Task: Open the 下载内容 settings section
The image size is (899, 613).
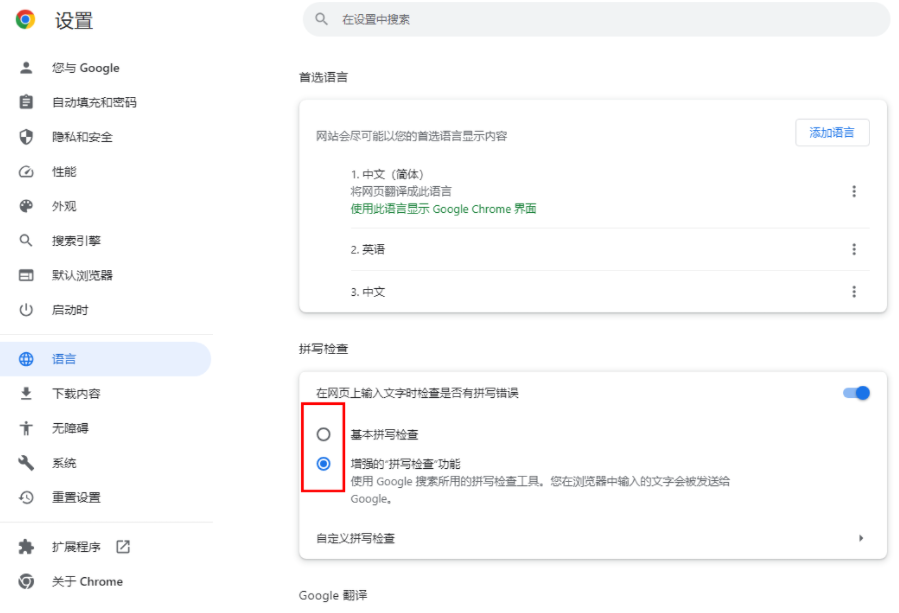Action: coord(105,393)
